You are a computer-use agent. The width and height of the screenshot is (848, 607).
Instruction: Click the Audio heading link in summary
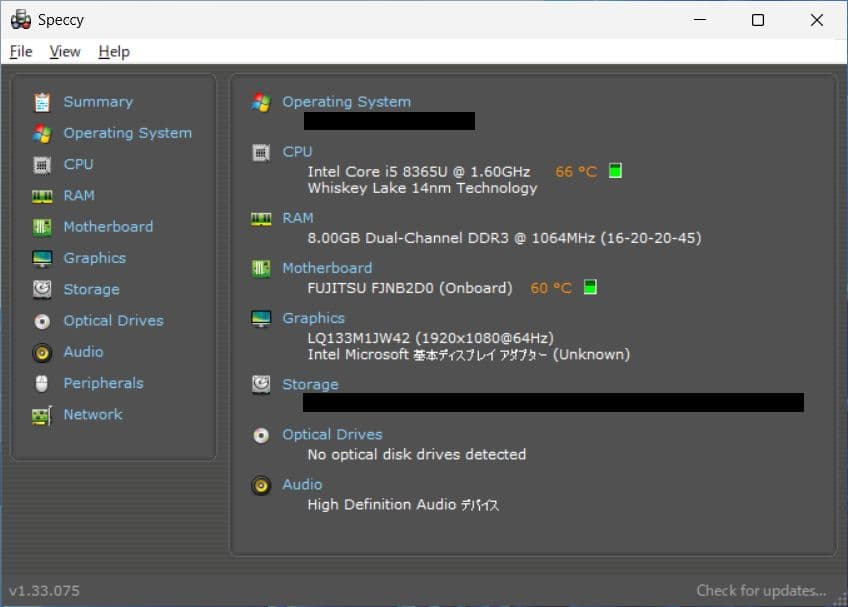(x=302, y=485)
